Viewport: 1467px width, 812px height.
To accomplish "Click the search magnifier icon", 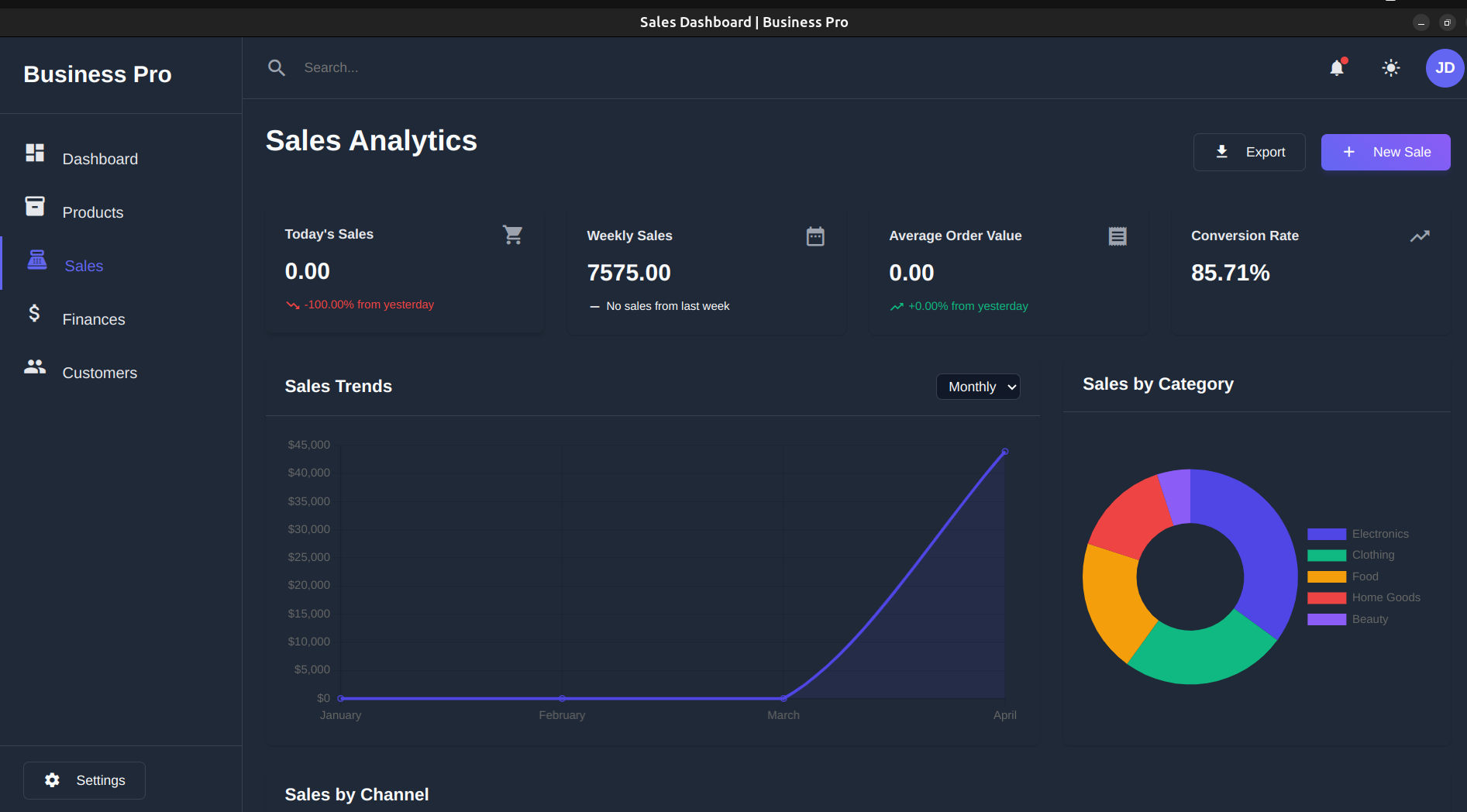I will (277, 68).
